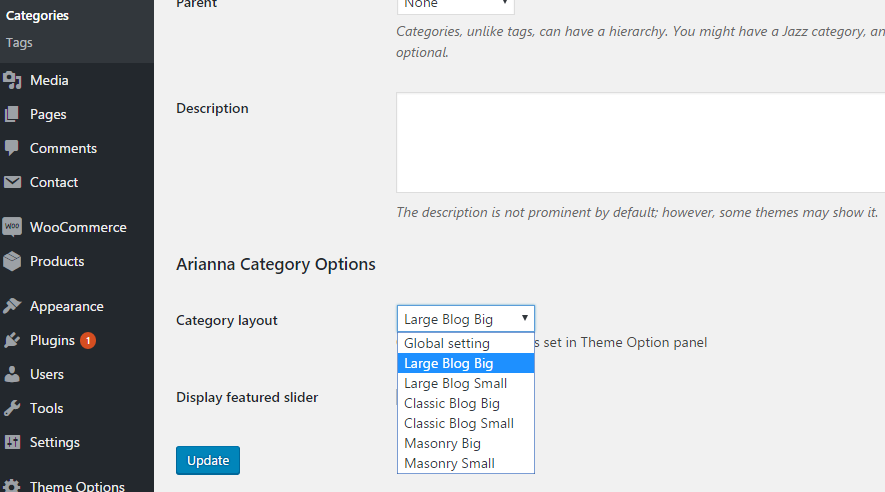Click the Plugins plug icon
The height and width of the screenshot is (492, 885).
point(12,340)
